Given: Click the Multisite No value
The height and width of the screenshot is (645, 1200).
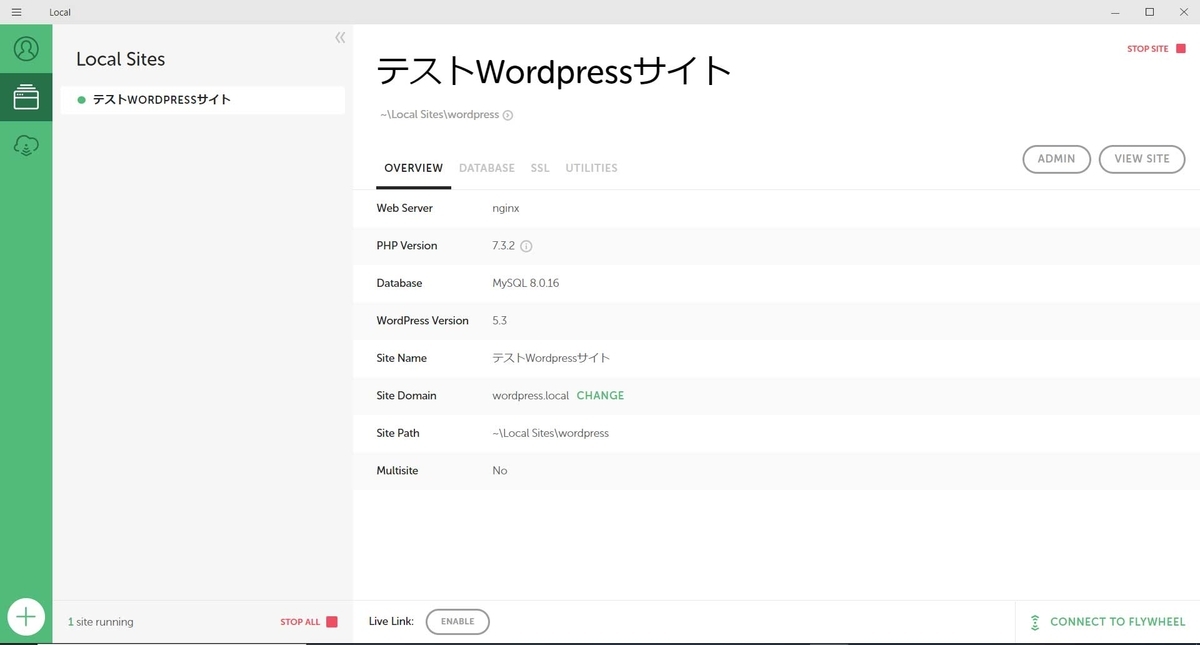Looking at the screenshot, I should [x=500, y=471].
